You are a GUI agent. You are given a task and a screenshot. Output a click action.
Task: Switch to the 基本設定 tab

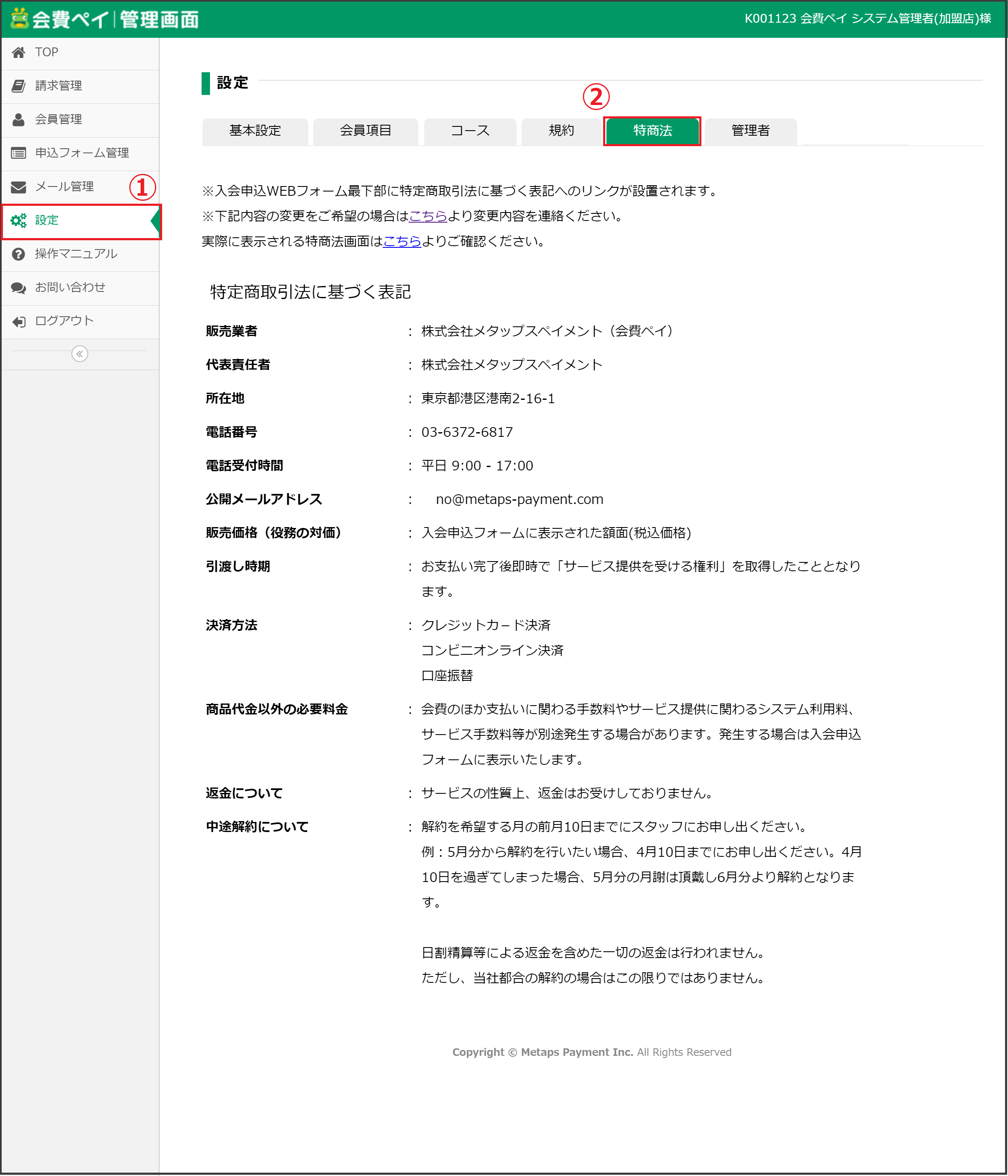point(255,131)
